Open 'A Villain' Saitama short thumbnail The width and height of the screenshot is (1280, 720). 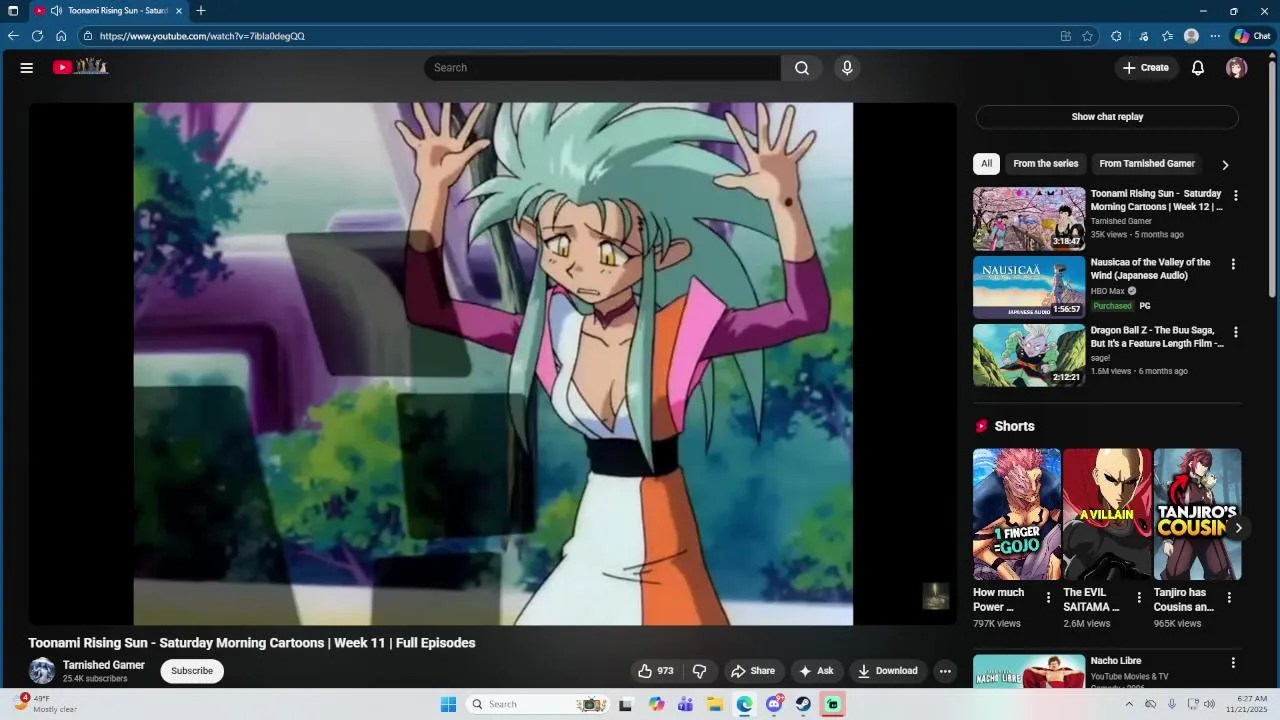[1107, 514]
